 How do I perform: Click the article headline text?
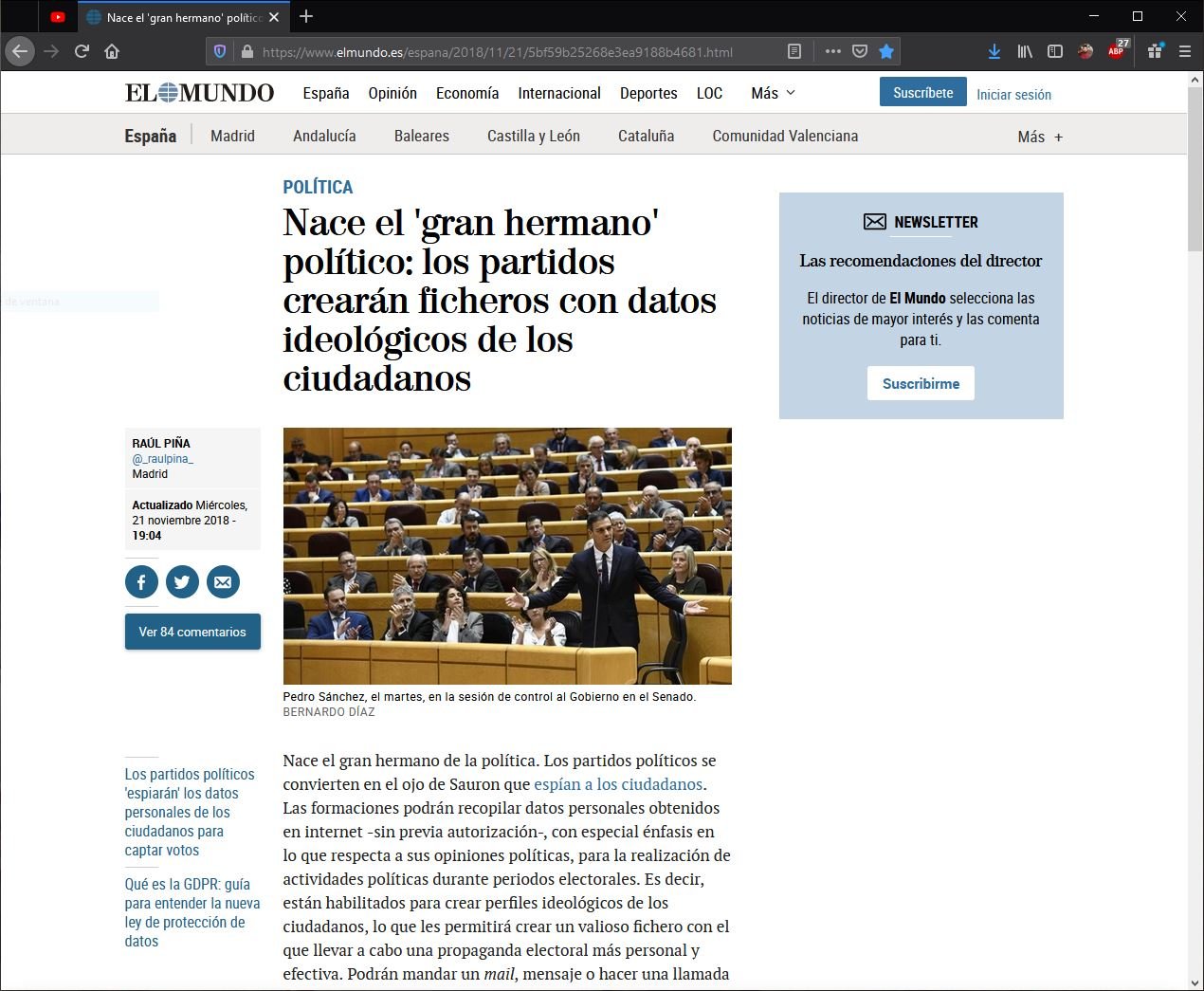(500, 300)
